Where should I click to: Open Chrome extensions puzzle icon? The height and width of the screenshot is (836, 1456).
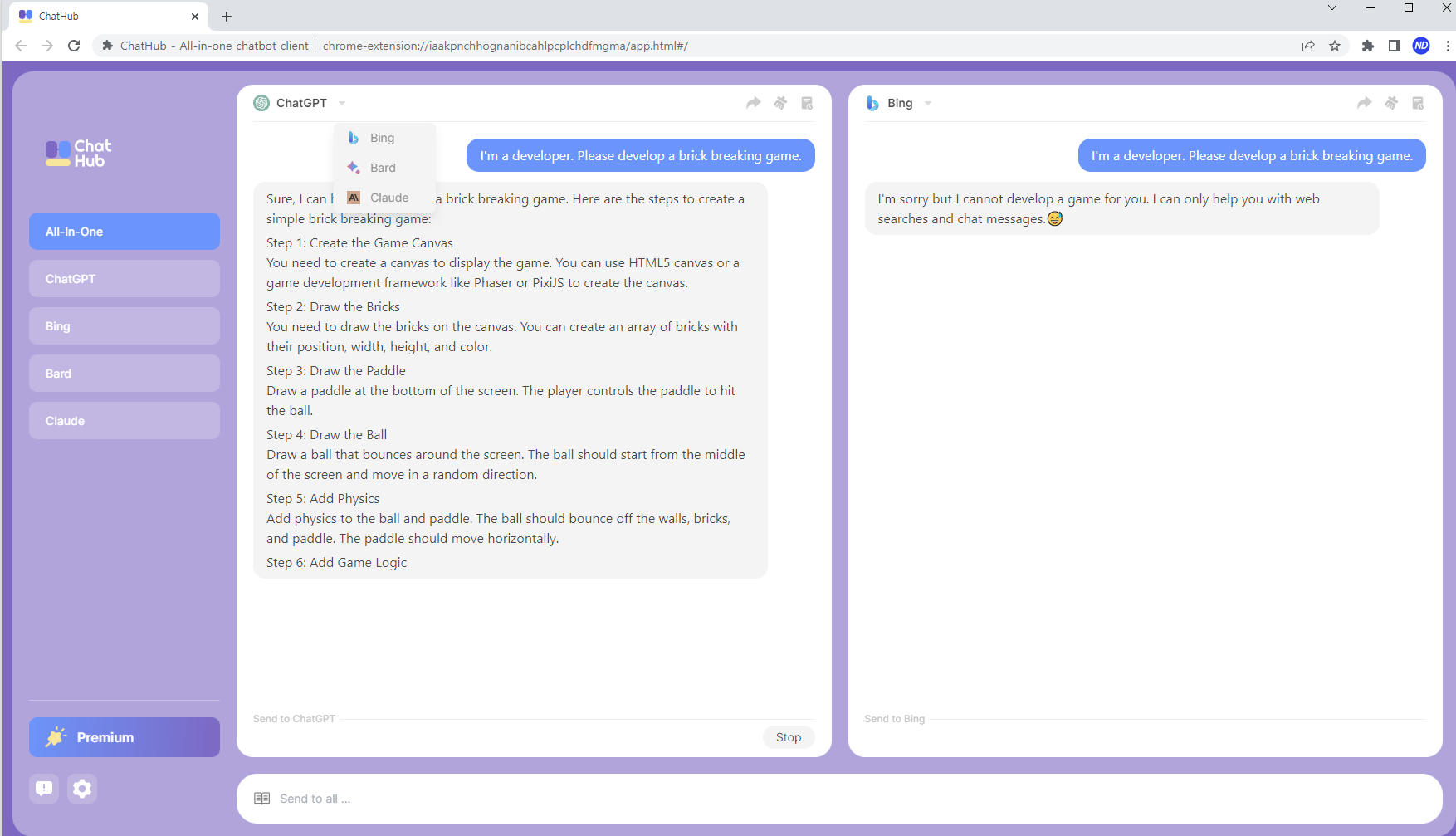(1367, 46)
